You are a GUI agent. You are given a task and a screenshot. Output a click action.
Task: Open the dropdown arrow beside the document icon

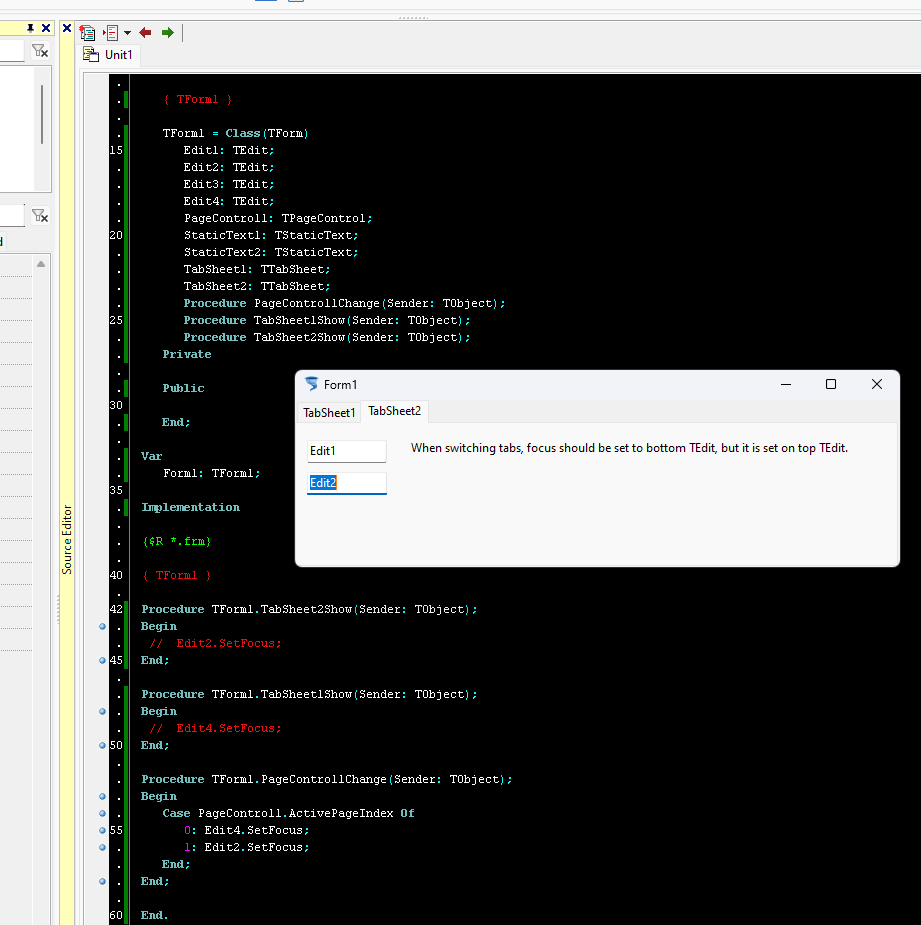click(127, 33)
